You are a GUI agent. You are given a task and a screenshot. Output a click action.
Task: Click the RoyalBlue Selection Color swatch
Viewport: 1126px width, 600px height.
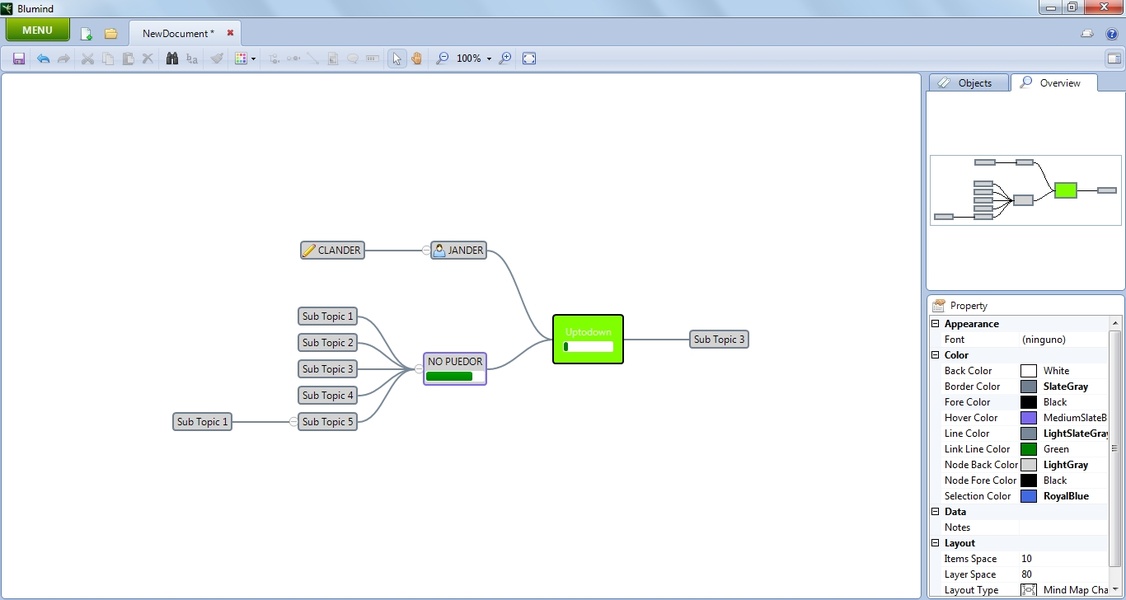1028,496
